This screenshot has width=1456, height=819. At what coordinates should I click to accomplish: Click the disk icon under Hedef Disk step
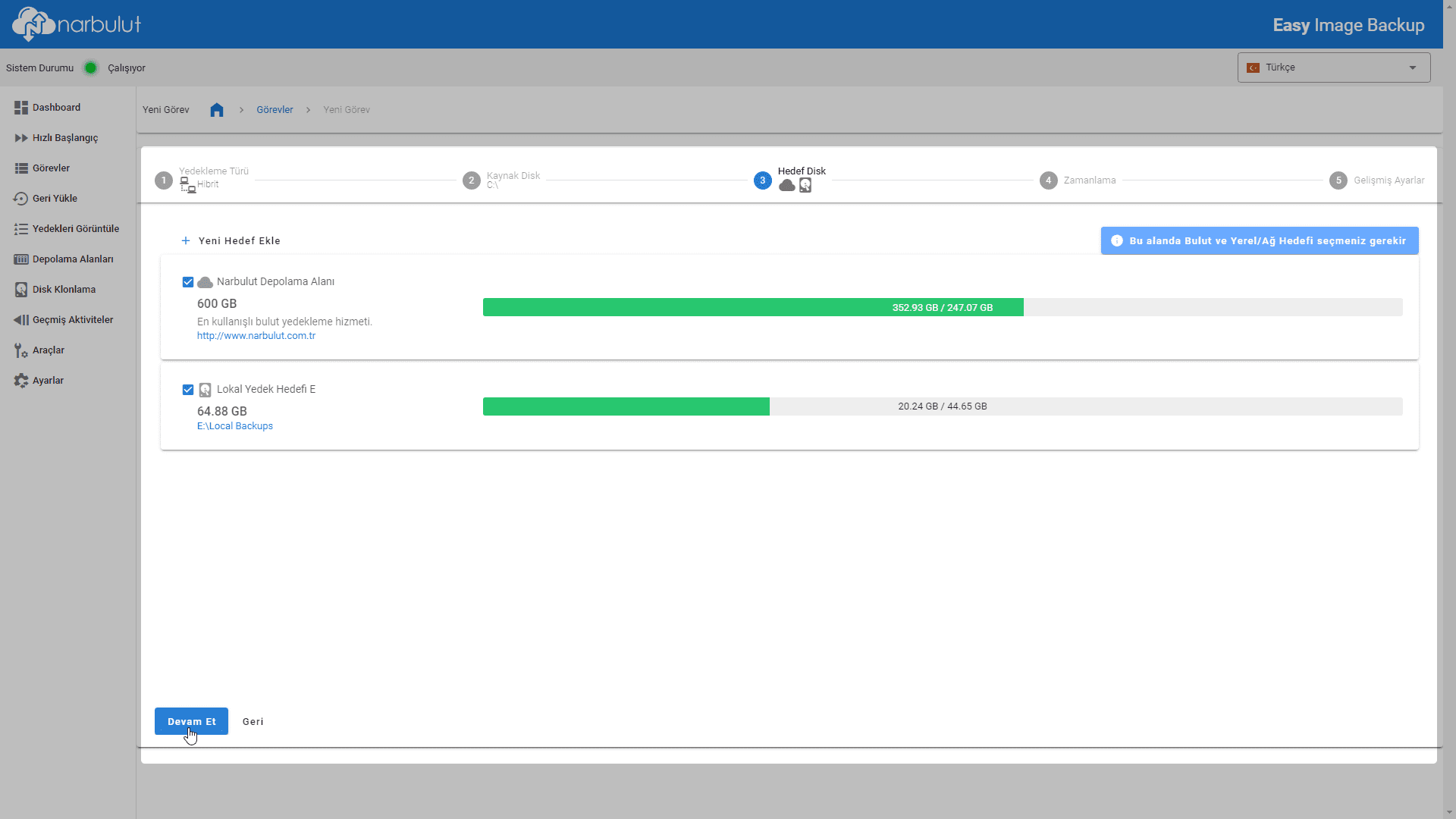pyautogui.click(x=805, y=186)
